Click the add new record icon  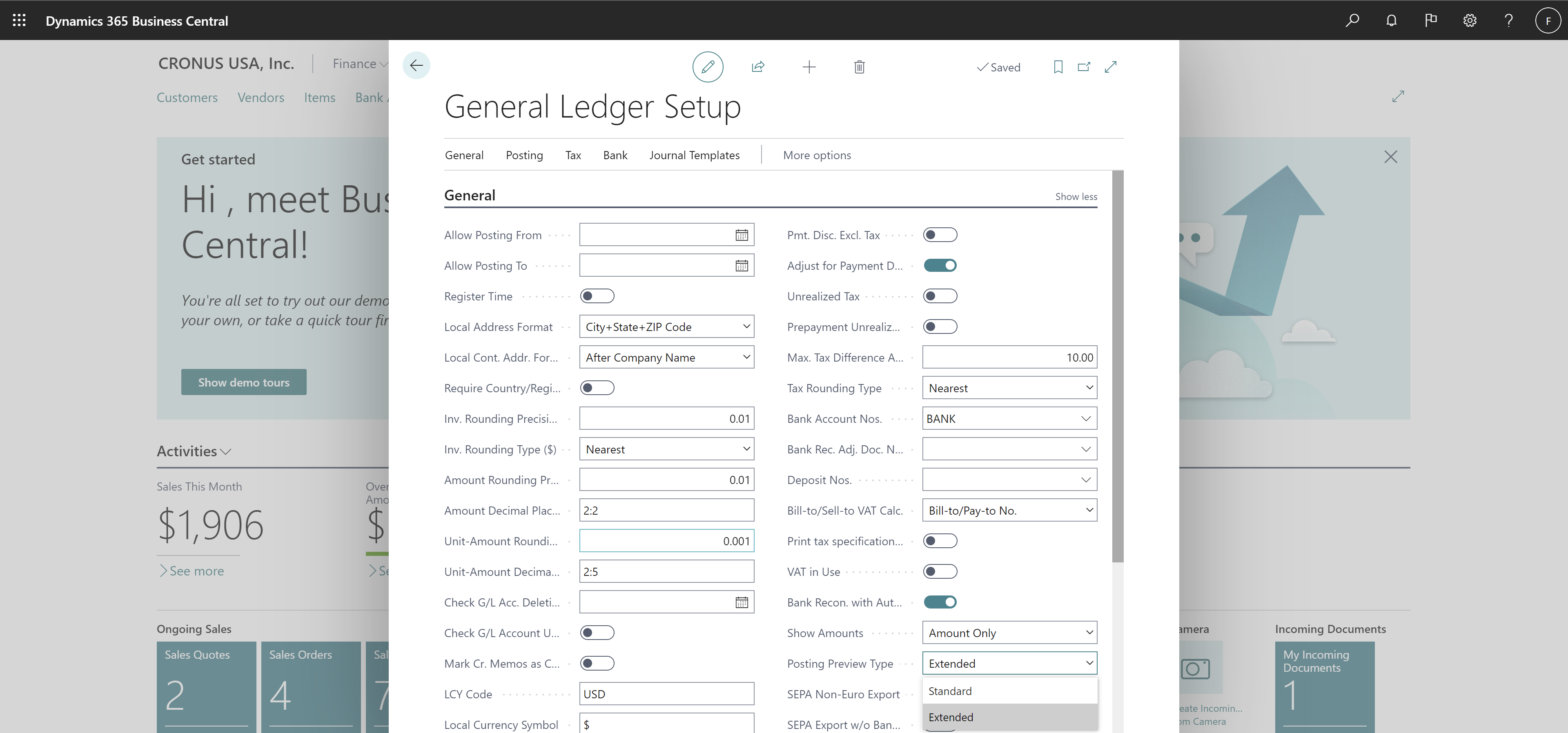809,66
